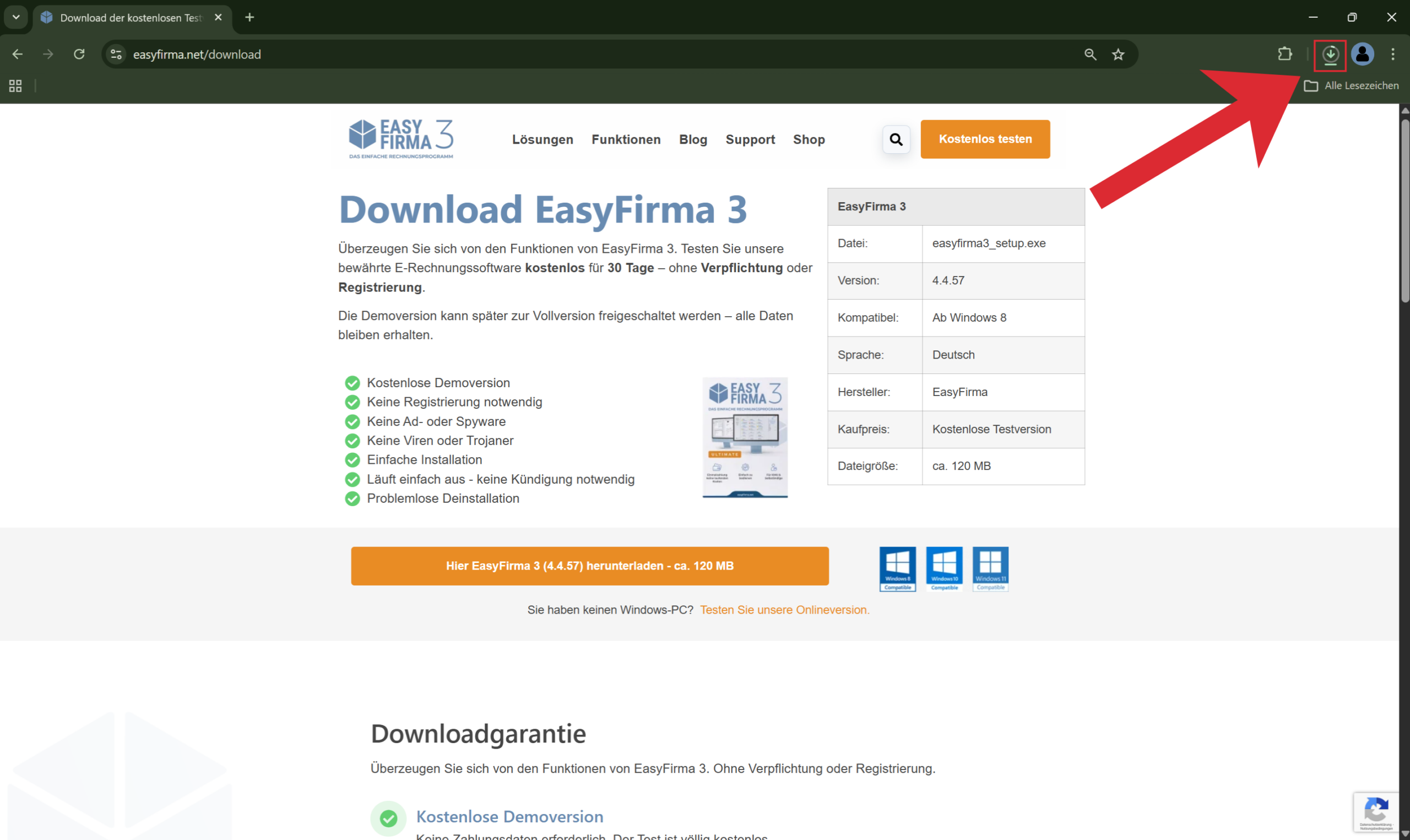
Task: Go to the Support menu item
Action: (750, 139)
